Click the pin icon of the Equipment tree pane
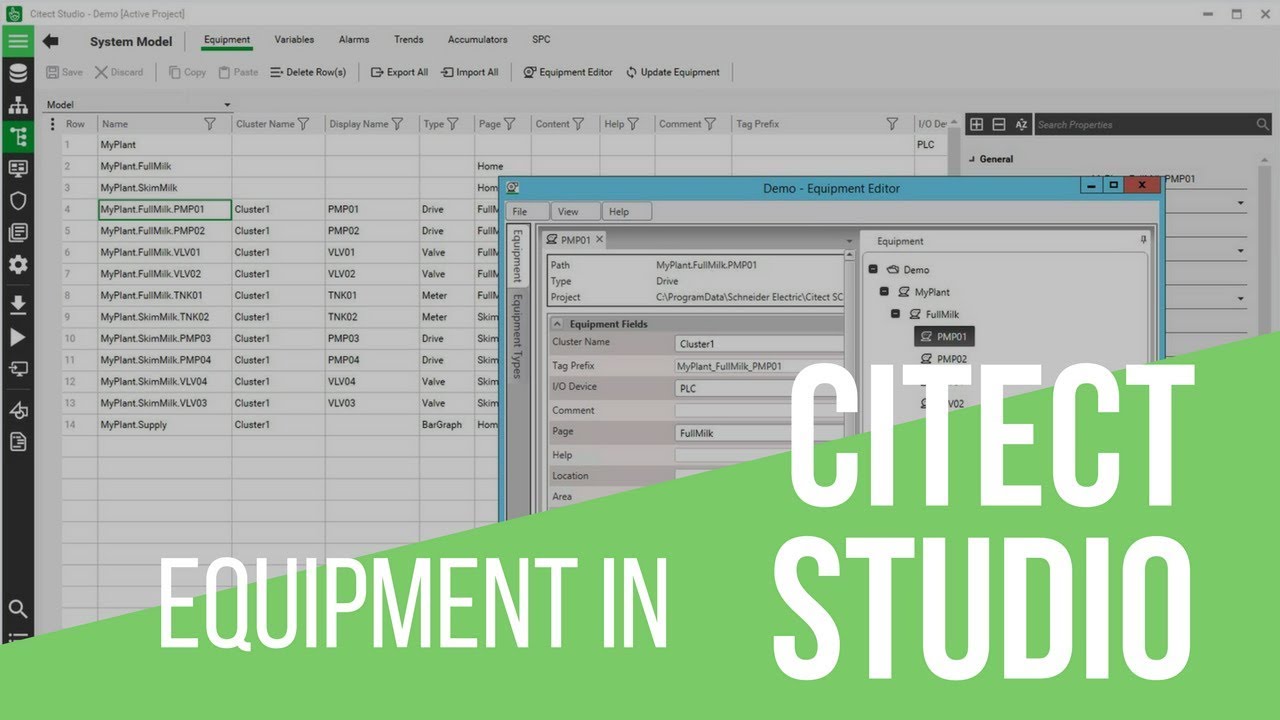The width and height of the screenshot is (1280, 720). coord(1144,240)
